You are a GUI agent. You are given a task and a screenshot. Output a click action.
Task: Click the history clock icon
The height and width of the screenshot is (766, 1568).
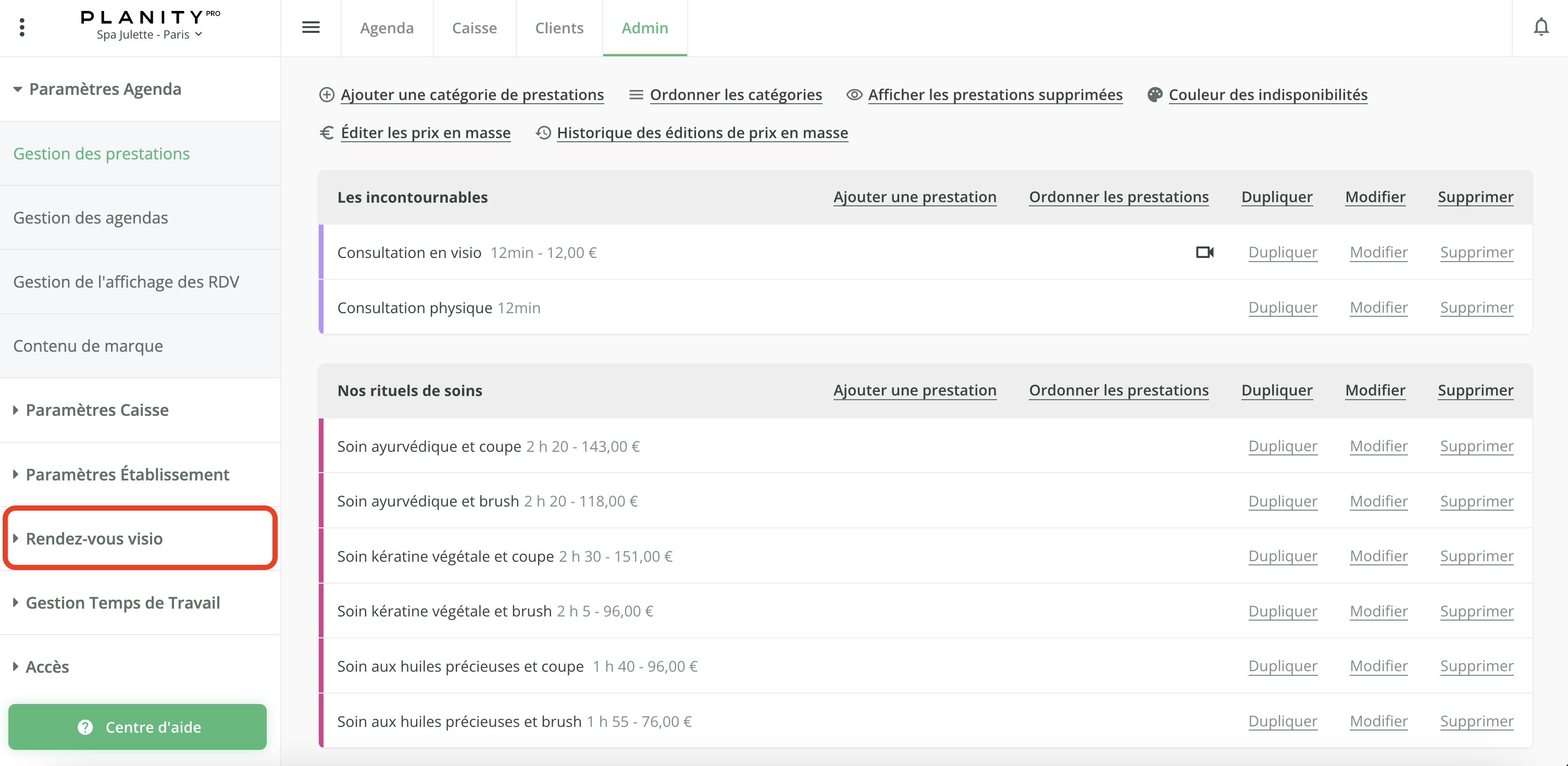click(x=543, y=133)
